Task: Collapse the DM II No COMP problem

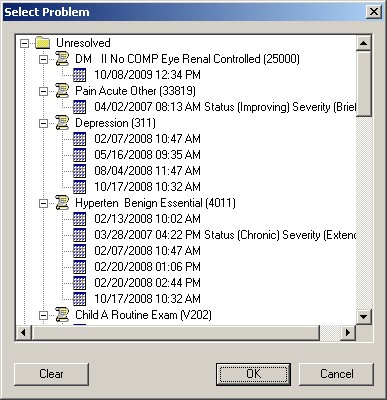Action: (x=43, y=59)
